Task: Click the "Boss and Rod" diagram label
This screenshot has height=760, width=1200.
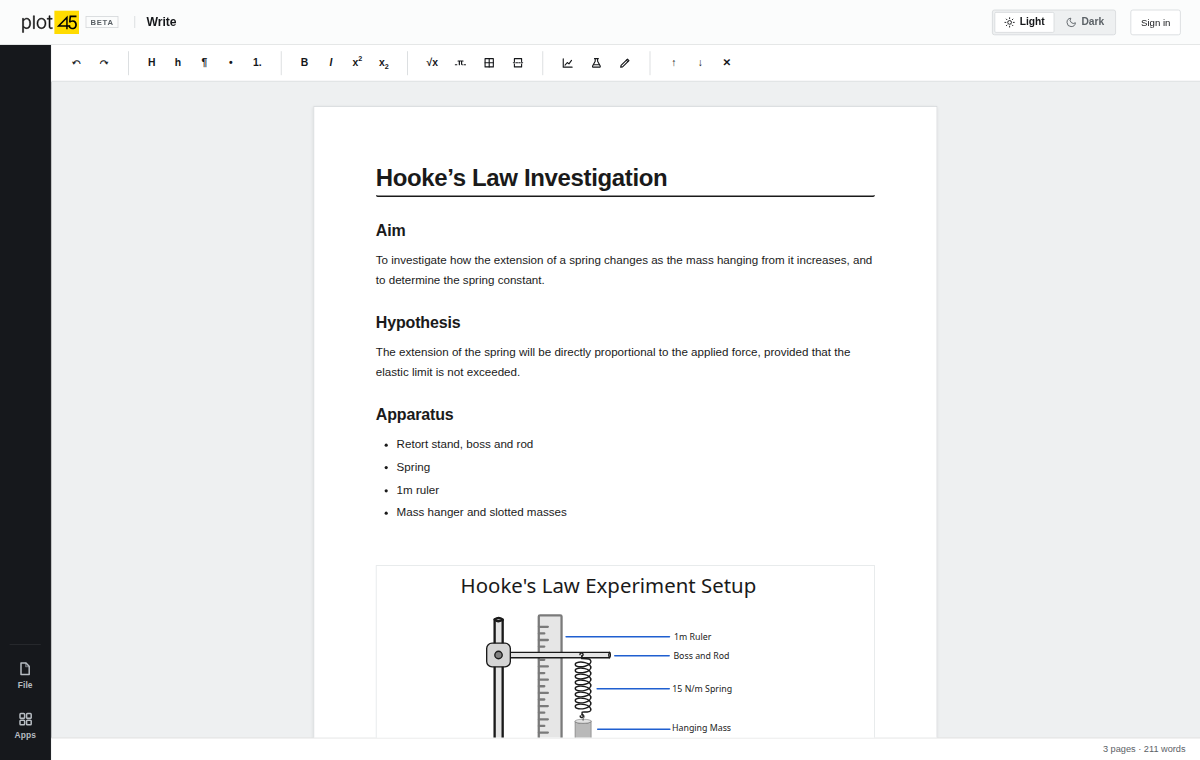Action: point(701,656)
